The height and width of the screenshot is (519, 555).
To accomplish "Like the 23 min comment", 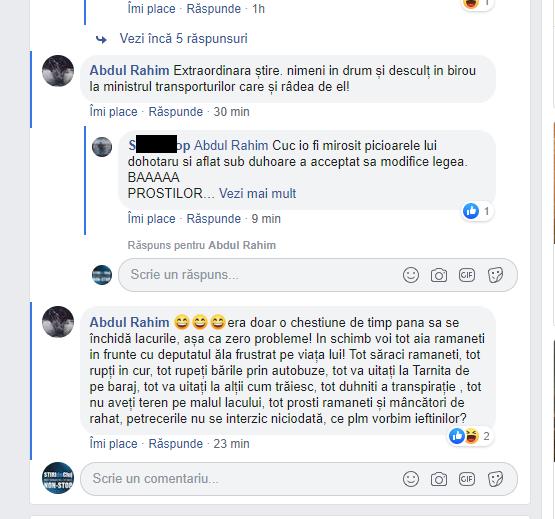I will tap(113, 444).
